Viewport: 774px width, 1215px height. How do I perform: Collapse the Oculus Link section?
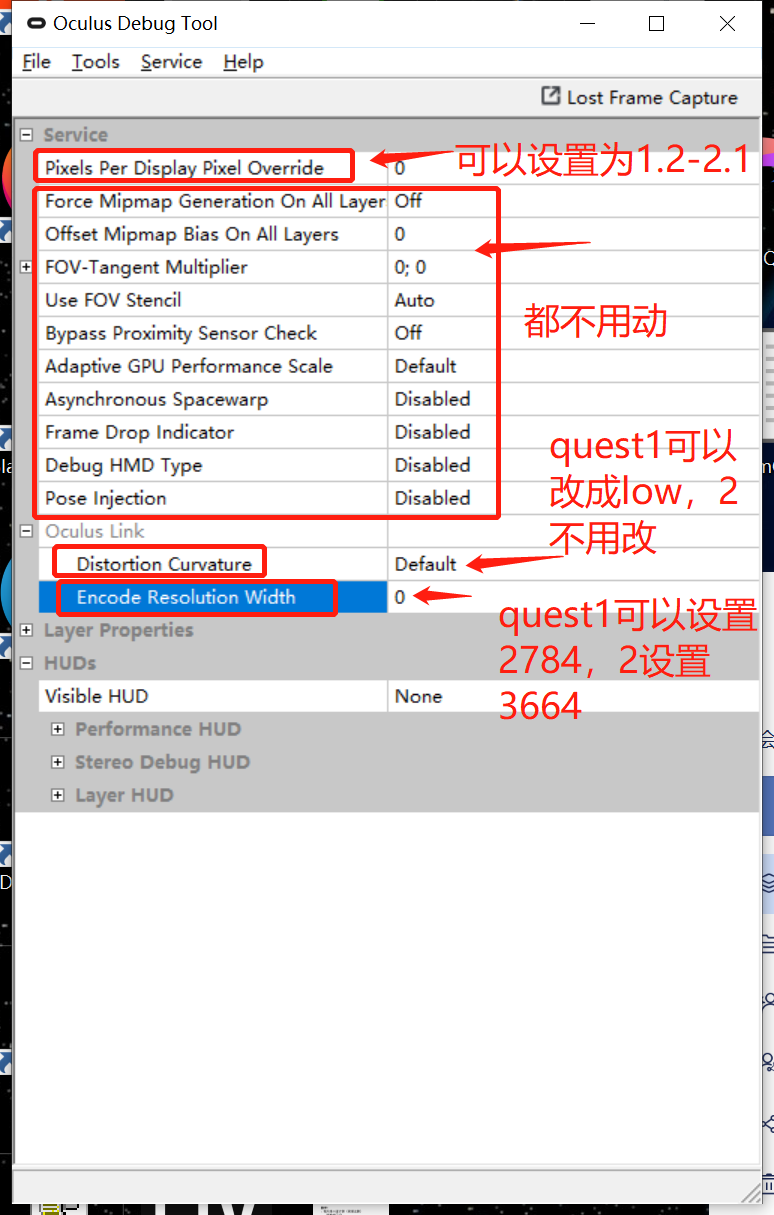[26, 531]
